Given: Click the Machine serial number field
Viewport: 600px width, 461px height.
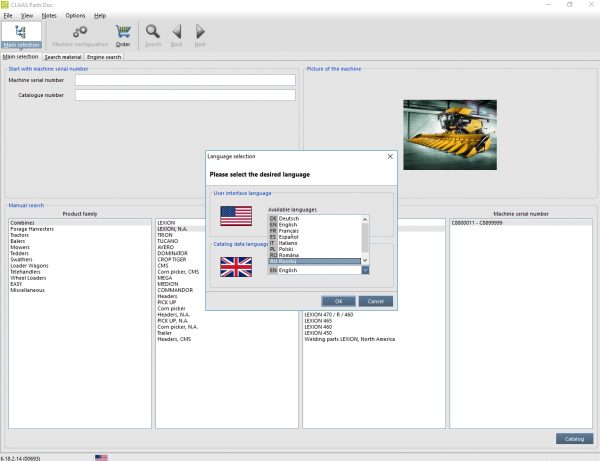Looking at the screenshot, I should click(x=185, y=80).
